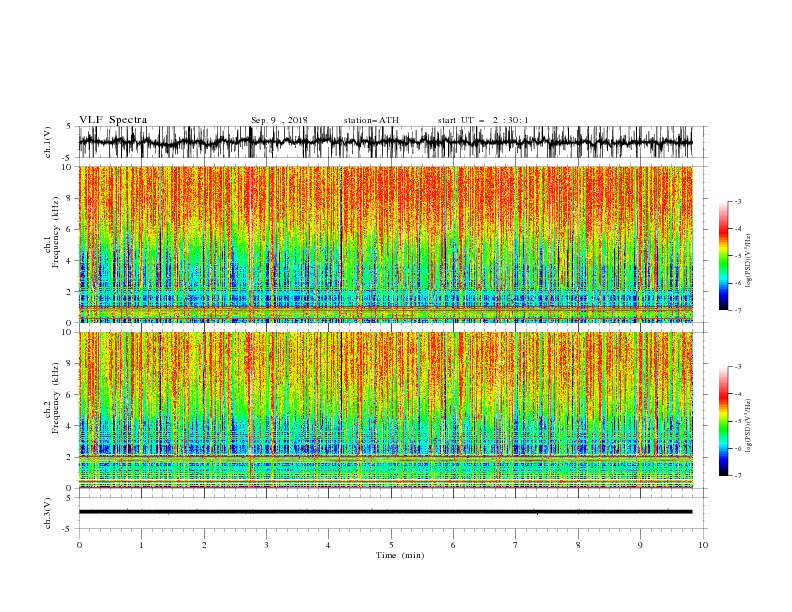Click the '8' kHz tick on ch.1 frequency axis
Viewport: 792px width, 612px height.
pos(69,198)
